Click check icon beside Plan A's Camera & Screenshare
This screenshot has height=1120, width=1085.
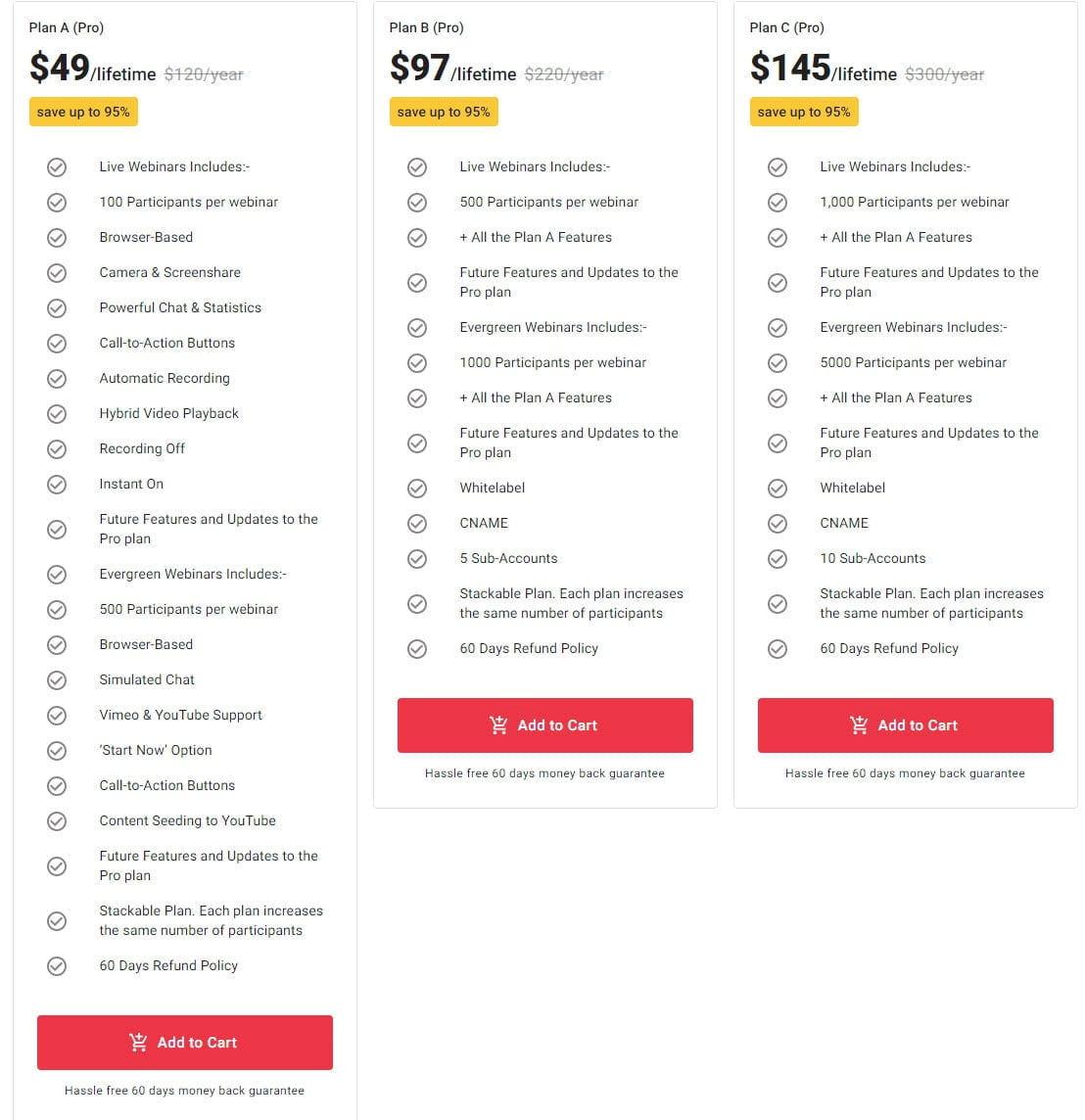click(57, 273)
